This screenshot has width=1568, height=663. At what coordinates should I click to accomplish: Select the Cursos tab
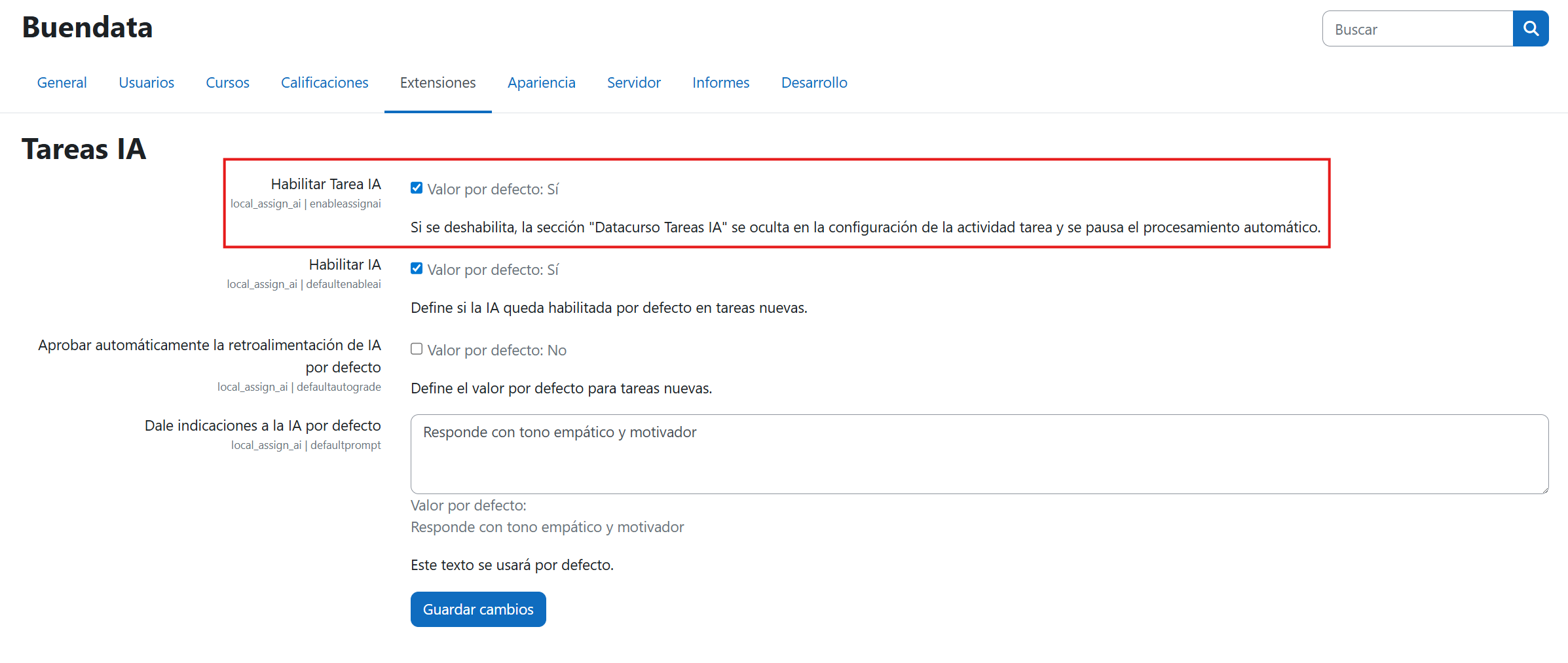[227, 82]
